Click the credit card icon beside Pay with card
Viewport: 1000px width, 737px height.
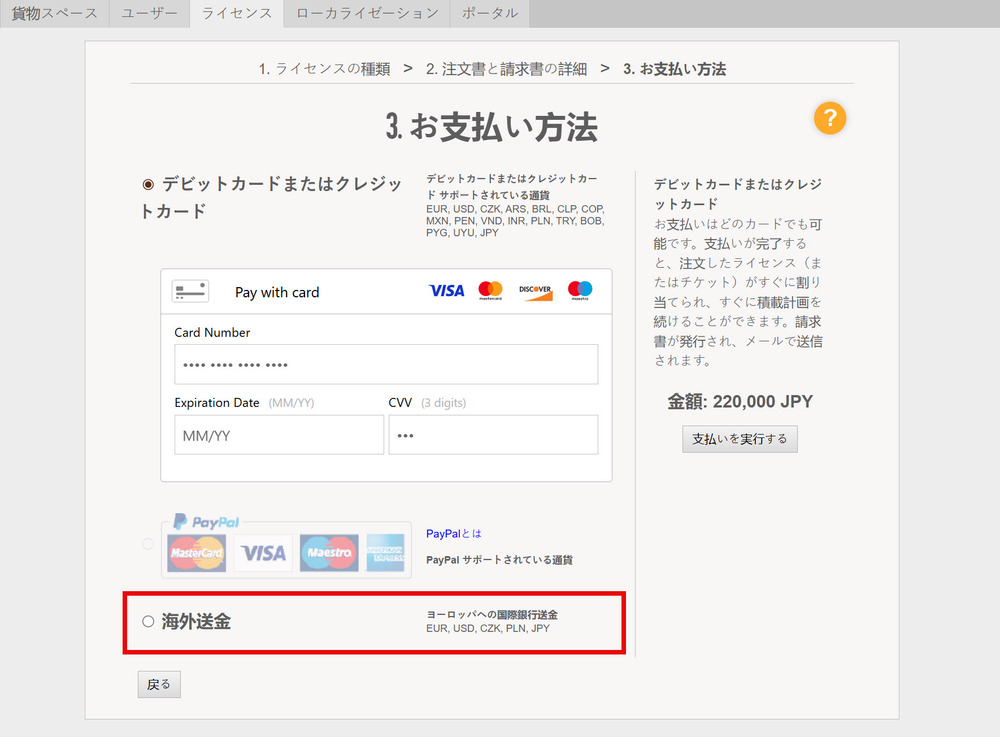[x=190, y=291]
